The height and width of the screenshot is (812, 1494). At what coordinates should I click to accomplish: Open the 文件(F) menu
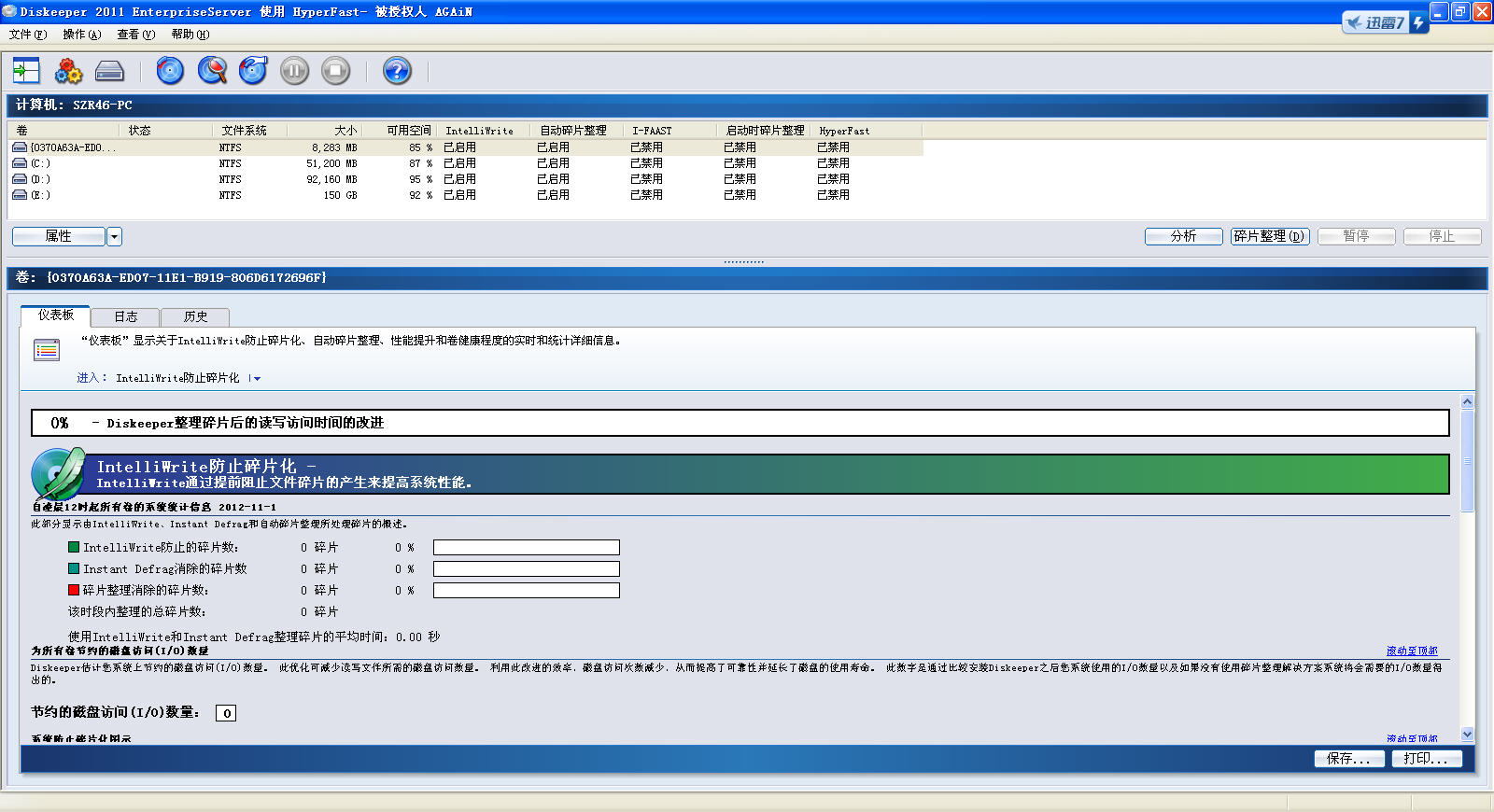[28, 35]
